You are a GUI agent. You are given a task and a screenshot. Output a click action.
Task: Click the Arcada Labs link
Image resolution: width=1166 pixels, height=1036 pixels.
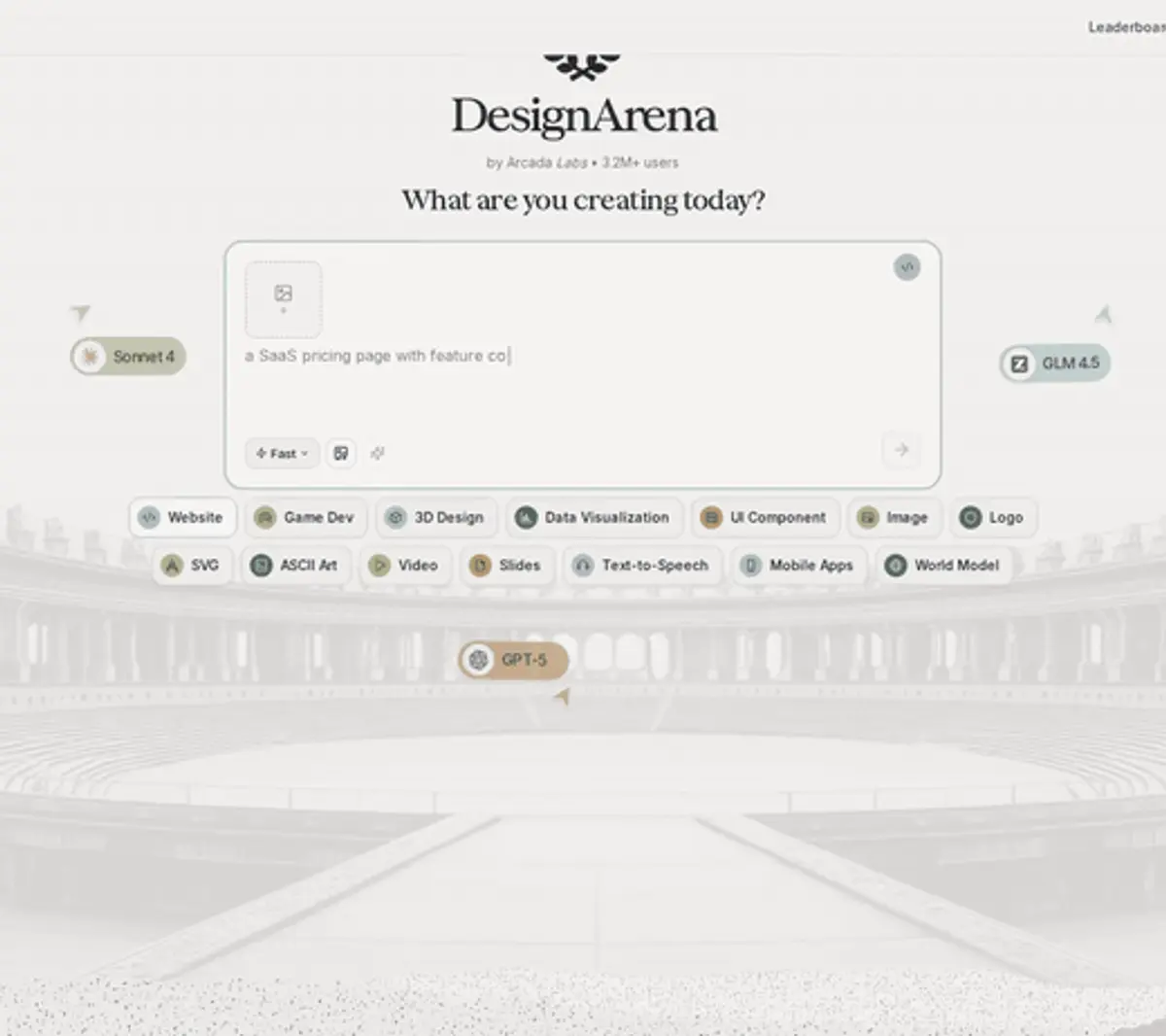point(544,162)
